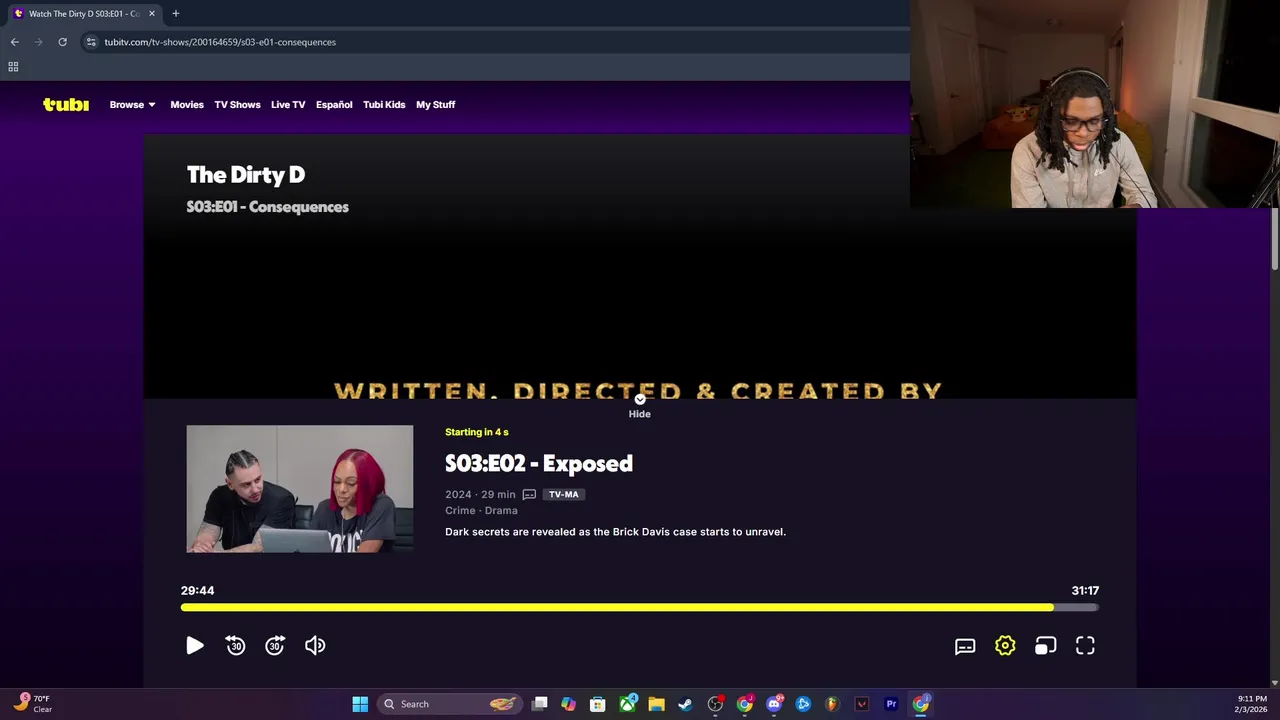Play the video with the play button

point(195,646)
